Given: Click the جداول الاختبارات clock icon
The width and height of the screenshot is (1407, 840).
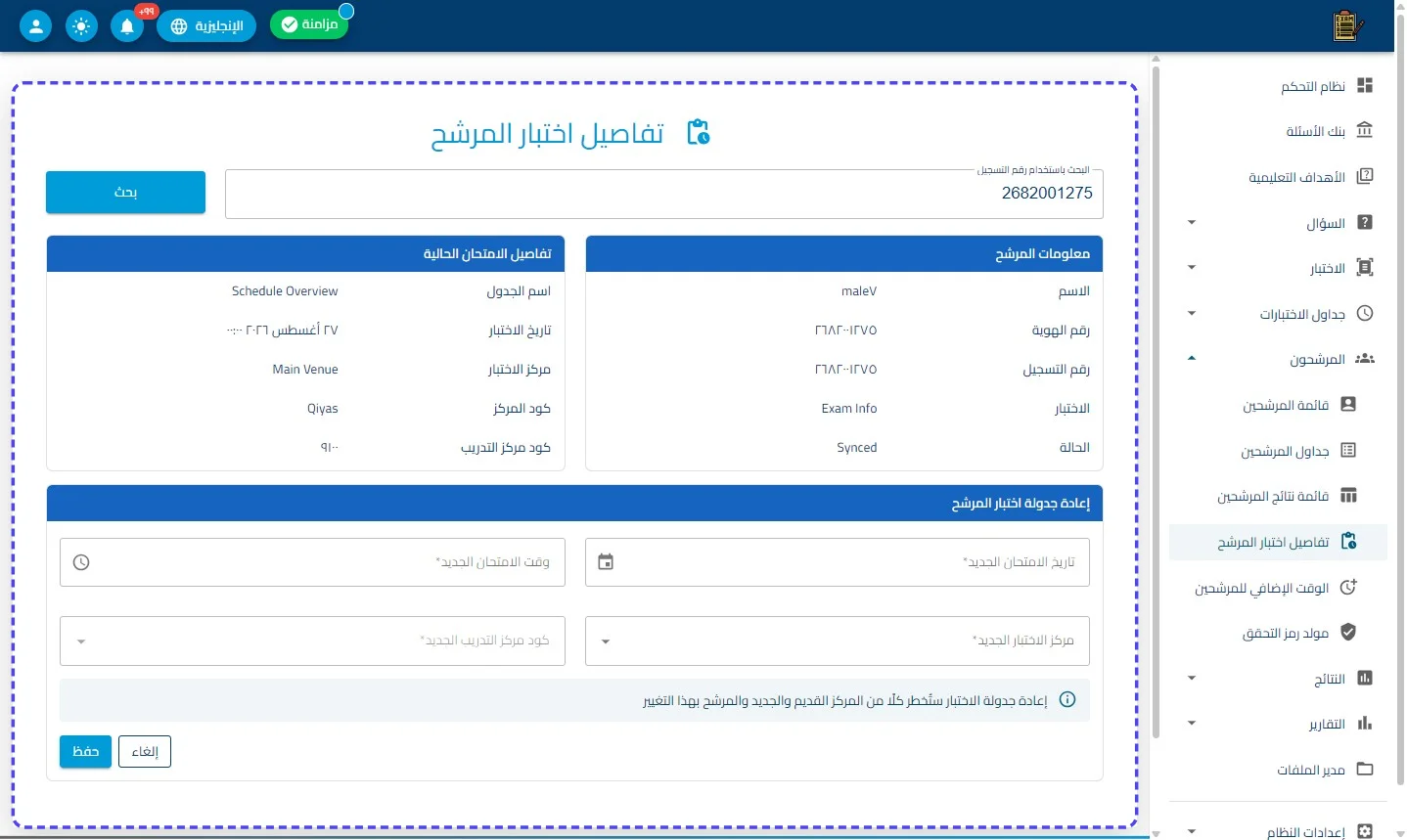Looking at the screenshot, I should [1365, 314].
